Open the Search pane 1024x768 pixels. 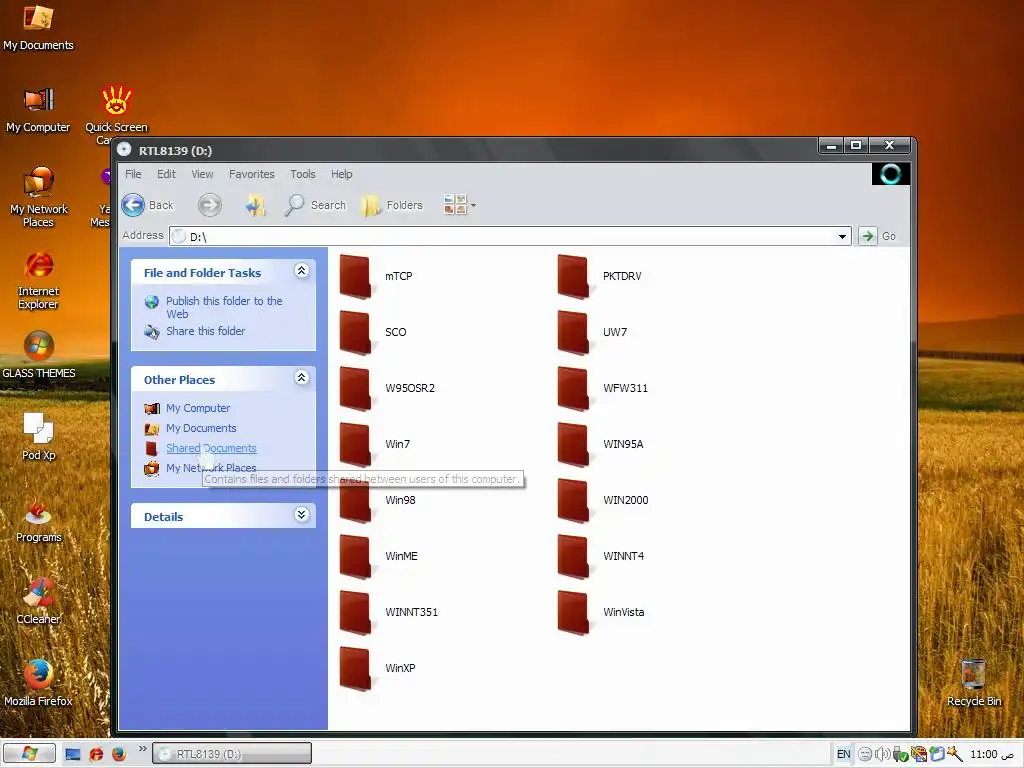[x=315, y=205]
